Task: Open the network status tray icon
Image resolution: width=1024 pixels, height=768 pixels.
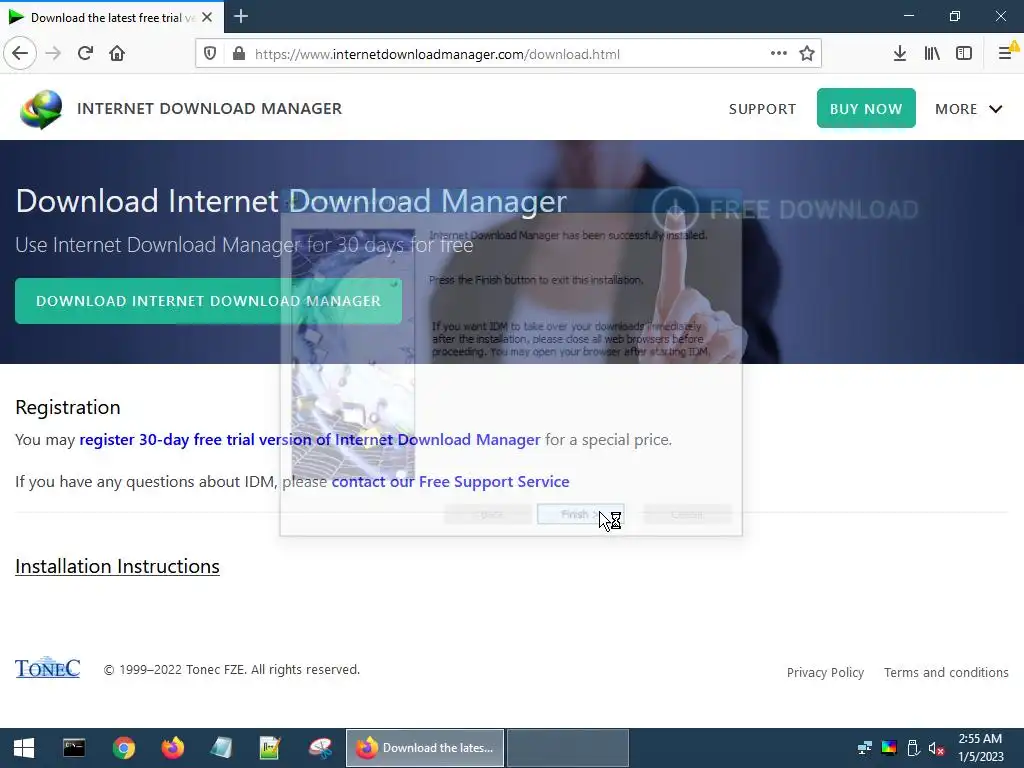Action: tap(865, 748)
